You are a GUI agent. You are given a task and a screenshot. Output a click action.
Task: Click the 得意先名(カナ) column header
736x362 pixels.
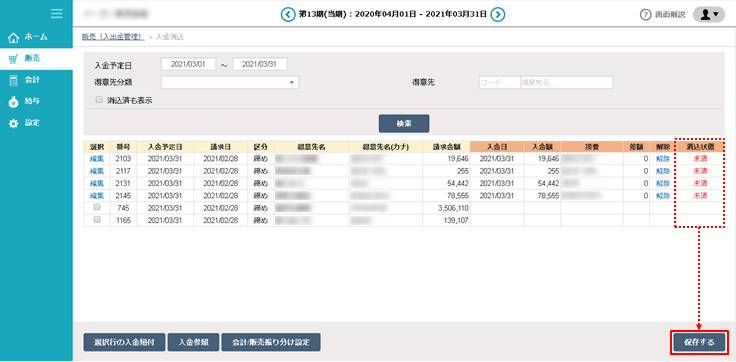[x=385, y=146]
